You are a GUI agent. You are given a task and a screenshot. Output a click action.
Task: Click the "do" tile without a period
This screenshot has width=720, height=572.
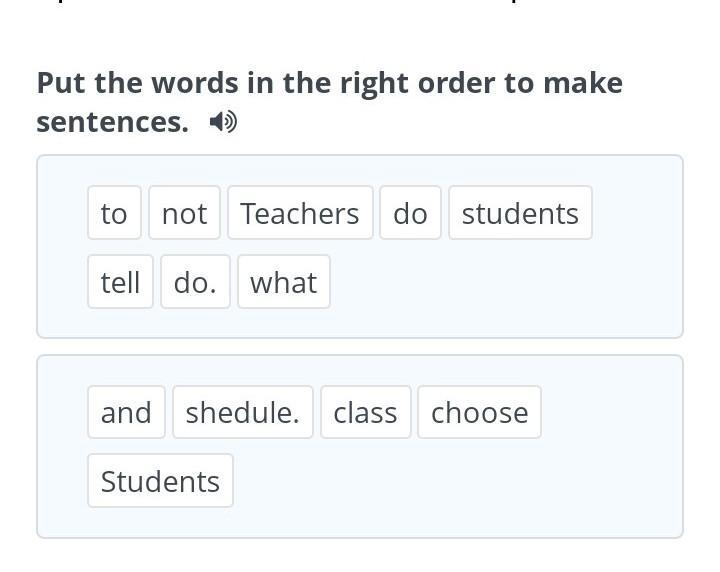[410, 213]
